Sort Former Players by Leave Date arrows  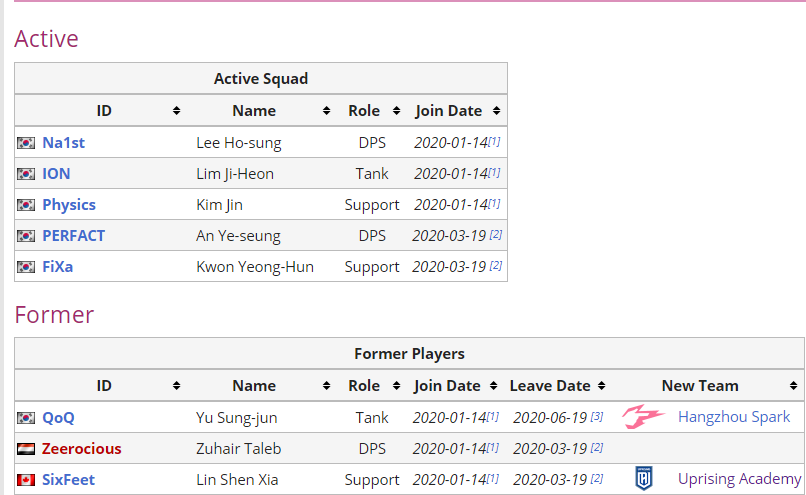coord(601,386)
